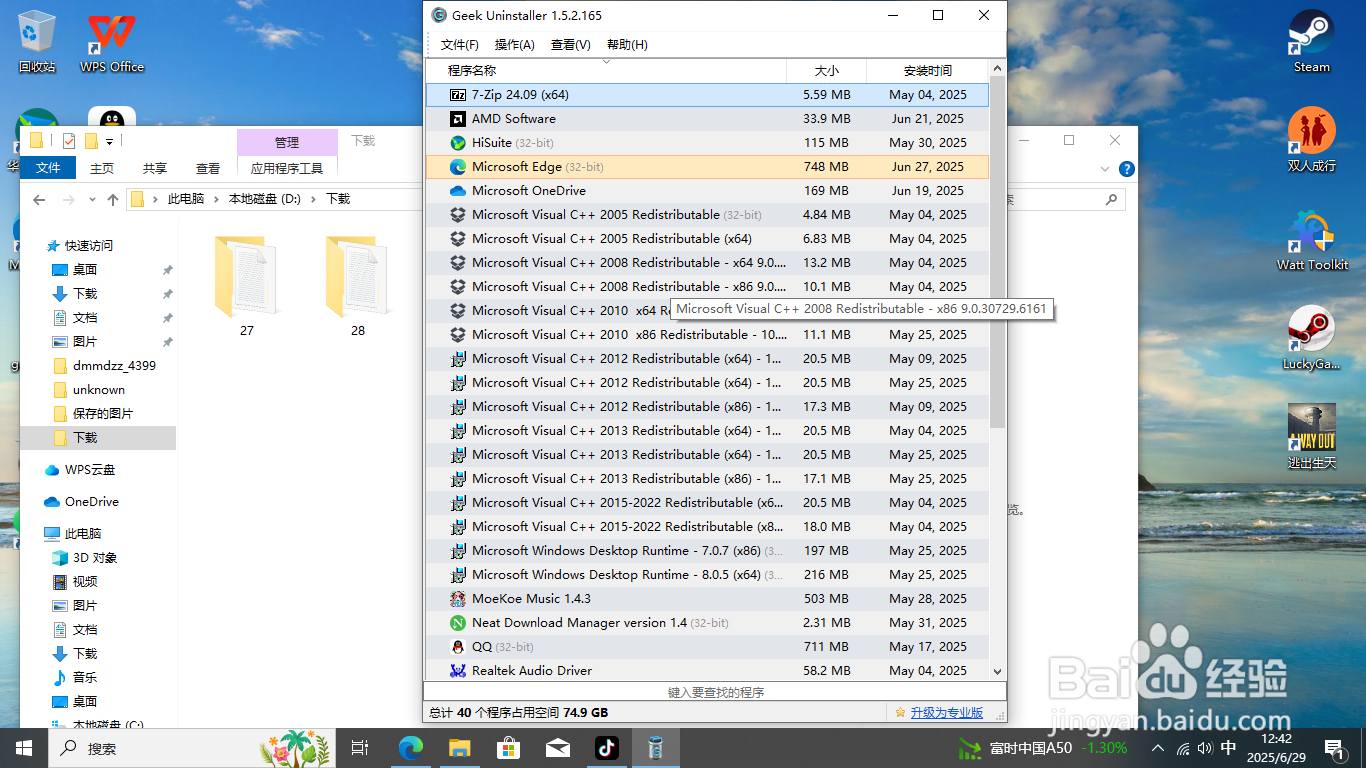
Task: Click the QQ penguin icon in program list
Action: tap(458, 647)
